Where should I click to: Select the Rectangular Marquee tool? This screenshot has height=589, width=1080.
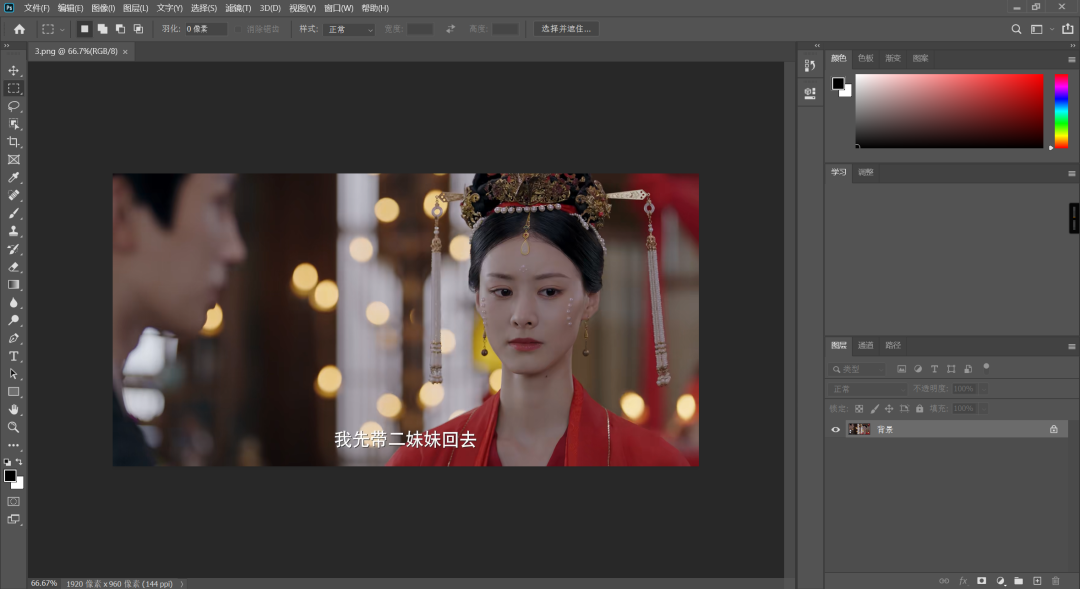point(13,88)
